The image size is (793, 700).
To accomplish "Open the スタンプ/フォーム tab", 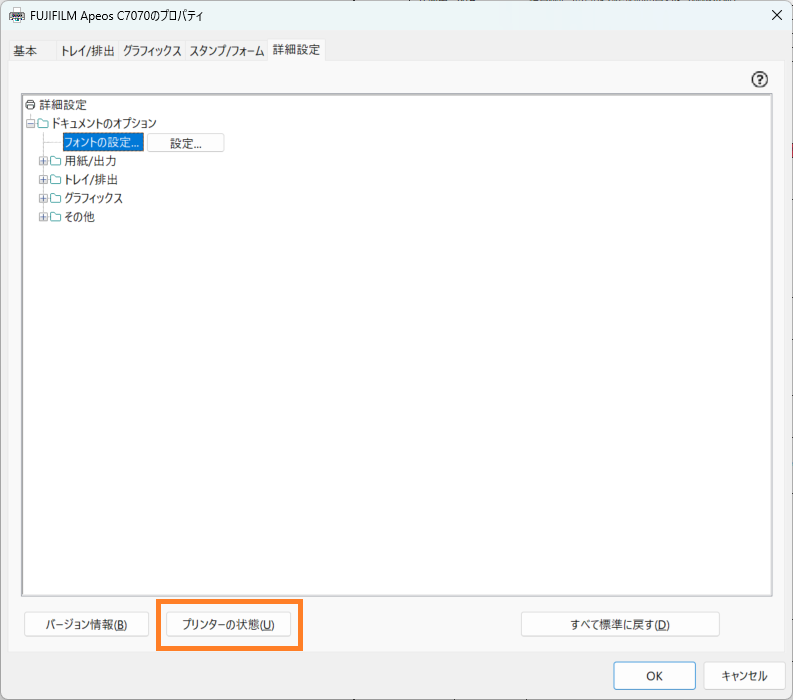I will (226, 51).
